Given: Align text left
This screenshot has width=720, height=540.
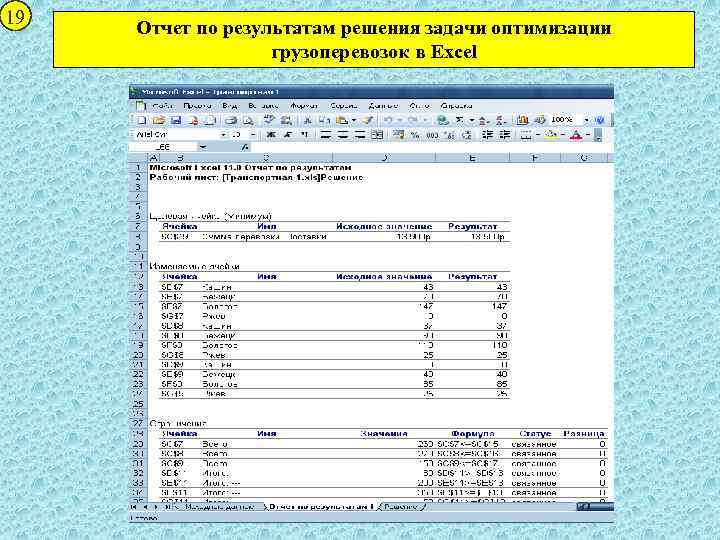Looking at the screenshot, I should pos(326,135).
